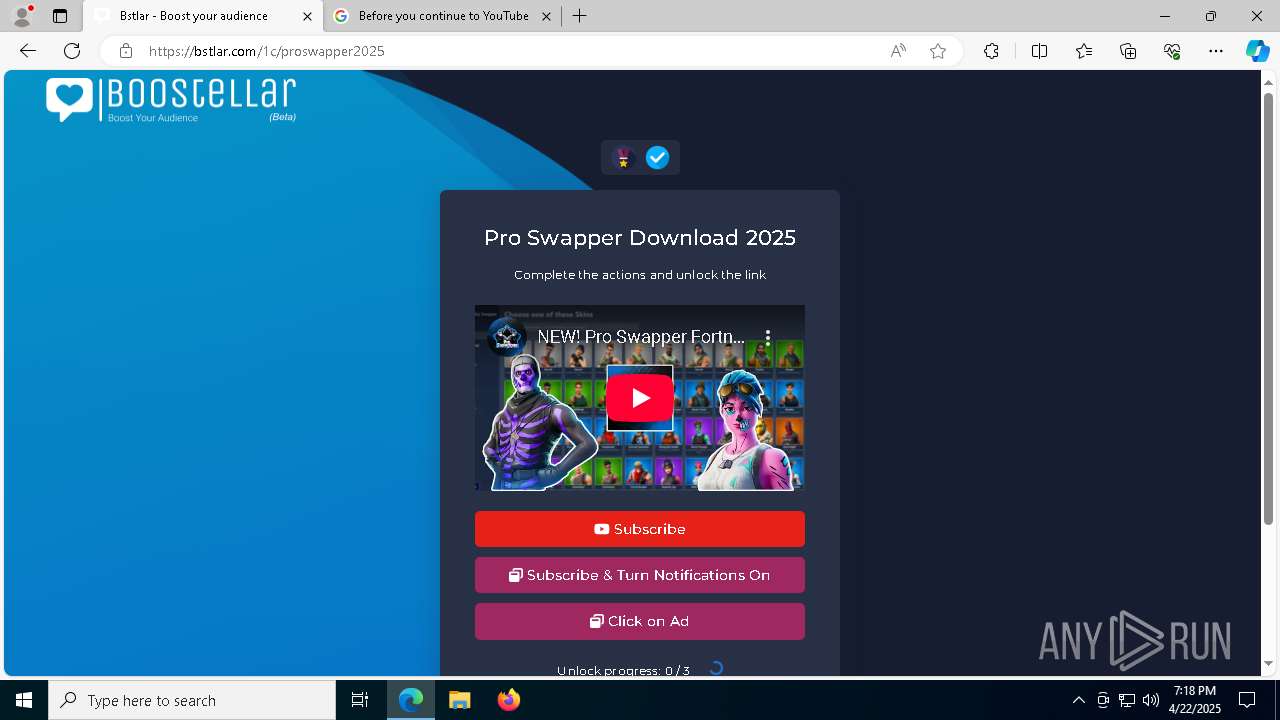
Task: Click the 'Unlock progress: 0 / 3' text
Action: 623,670
